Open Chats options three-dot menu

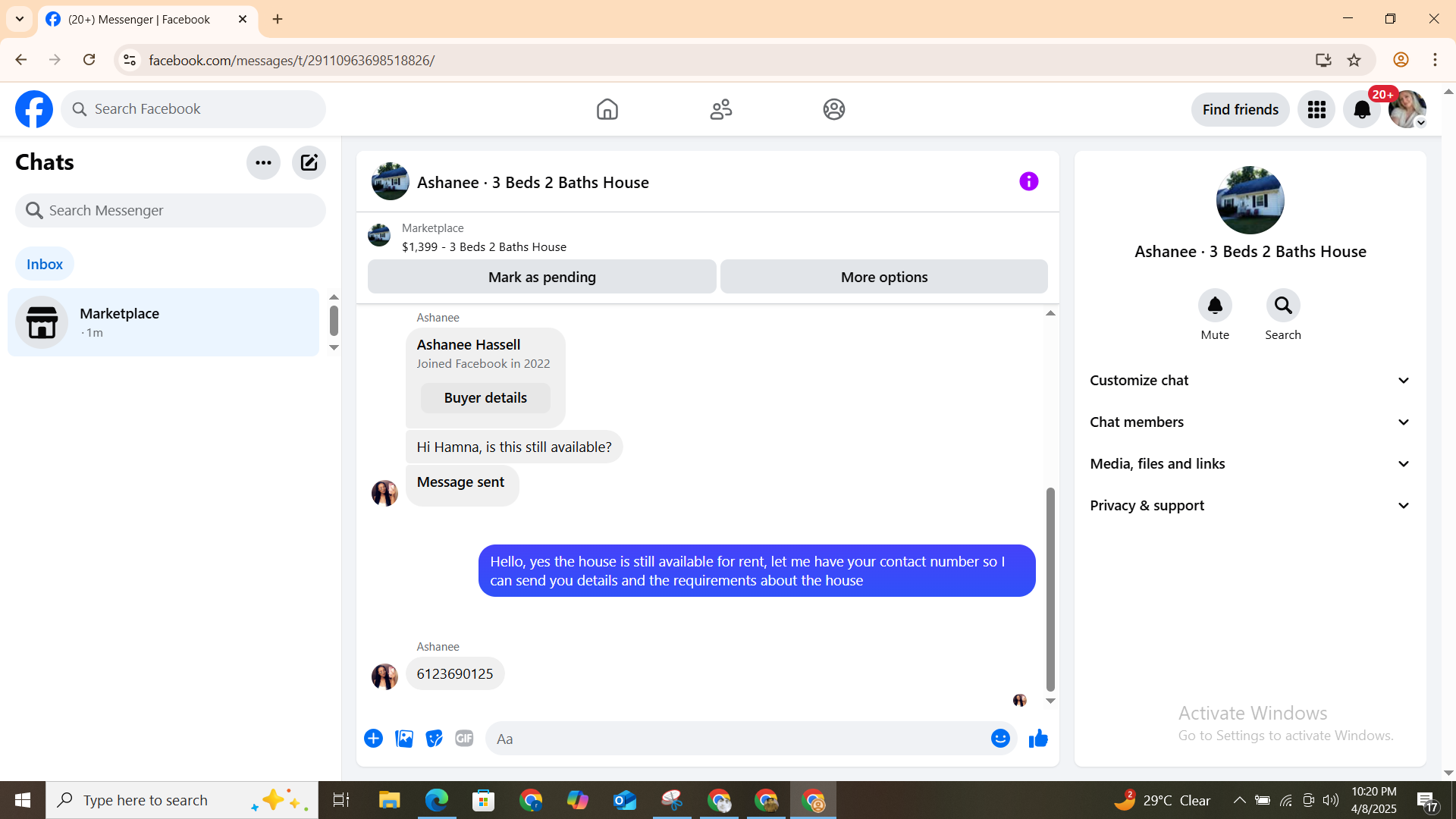tap(263, 162)
